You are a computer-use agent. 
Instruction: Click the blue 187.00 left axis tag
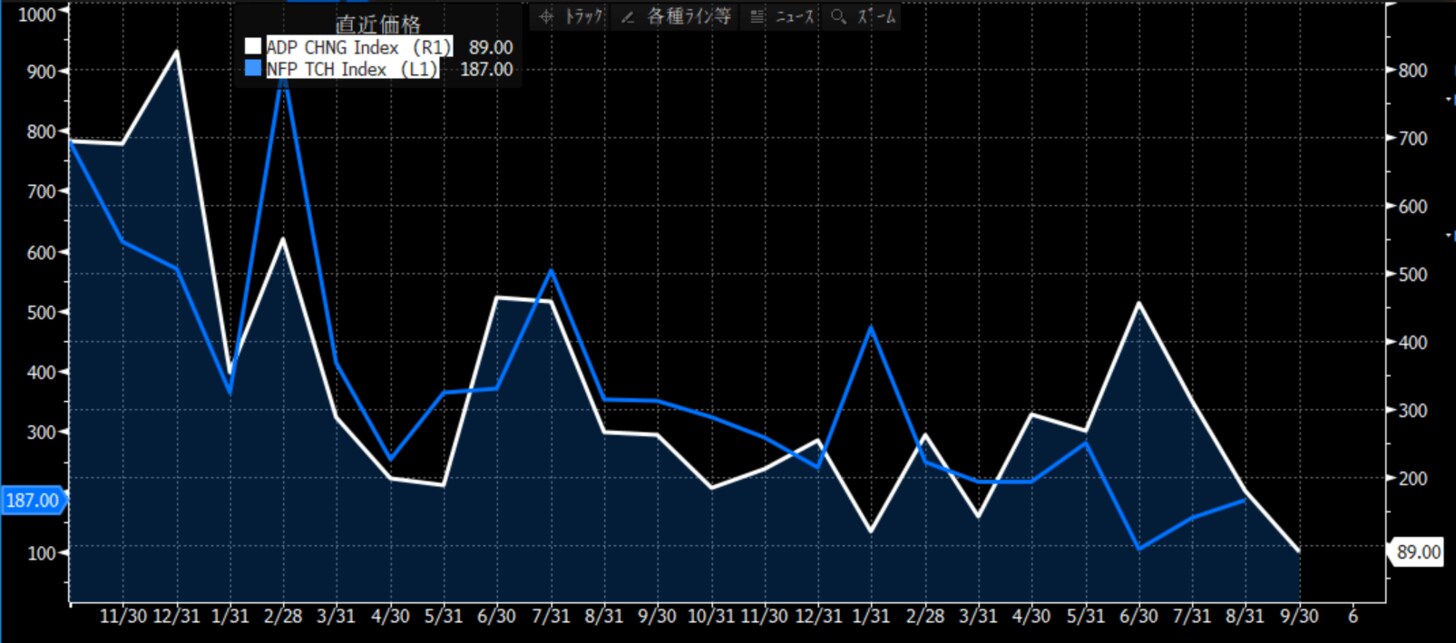[33, 501]
